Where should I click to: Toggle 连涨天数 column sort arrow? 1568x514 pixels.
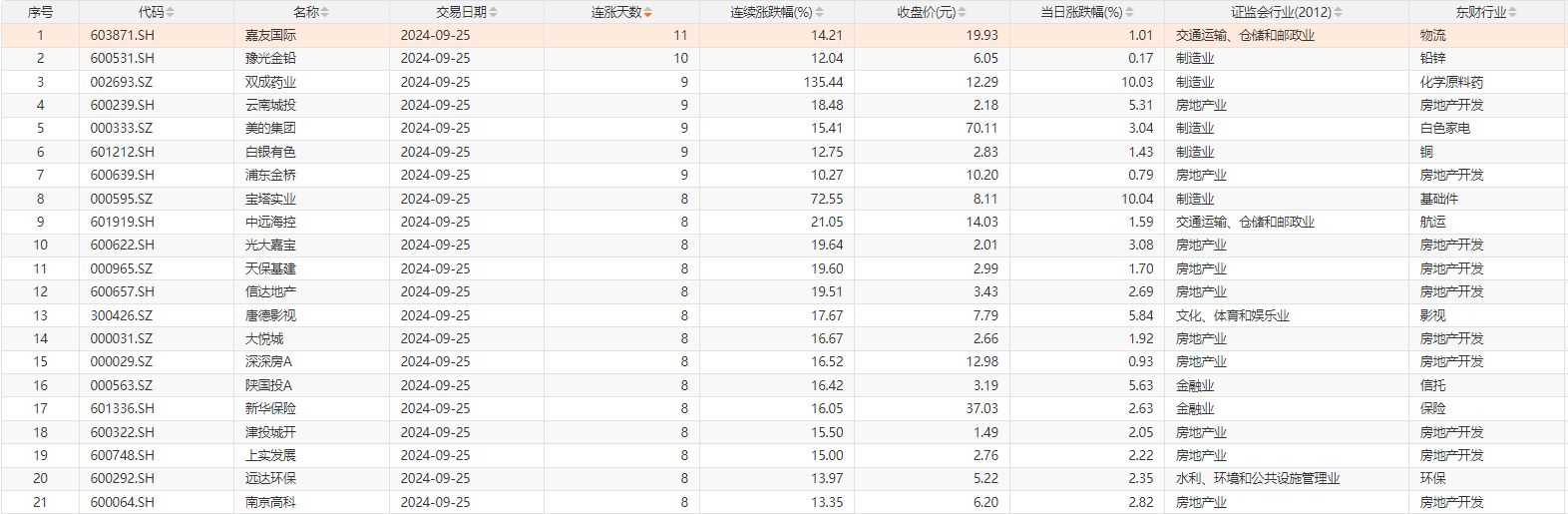point(648,12)
